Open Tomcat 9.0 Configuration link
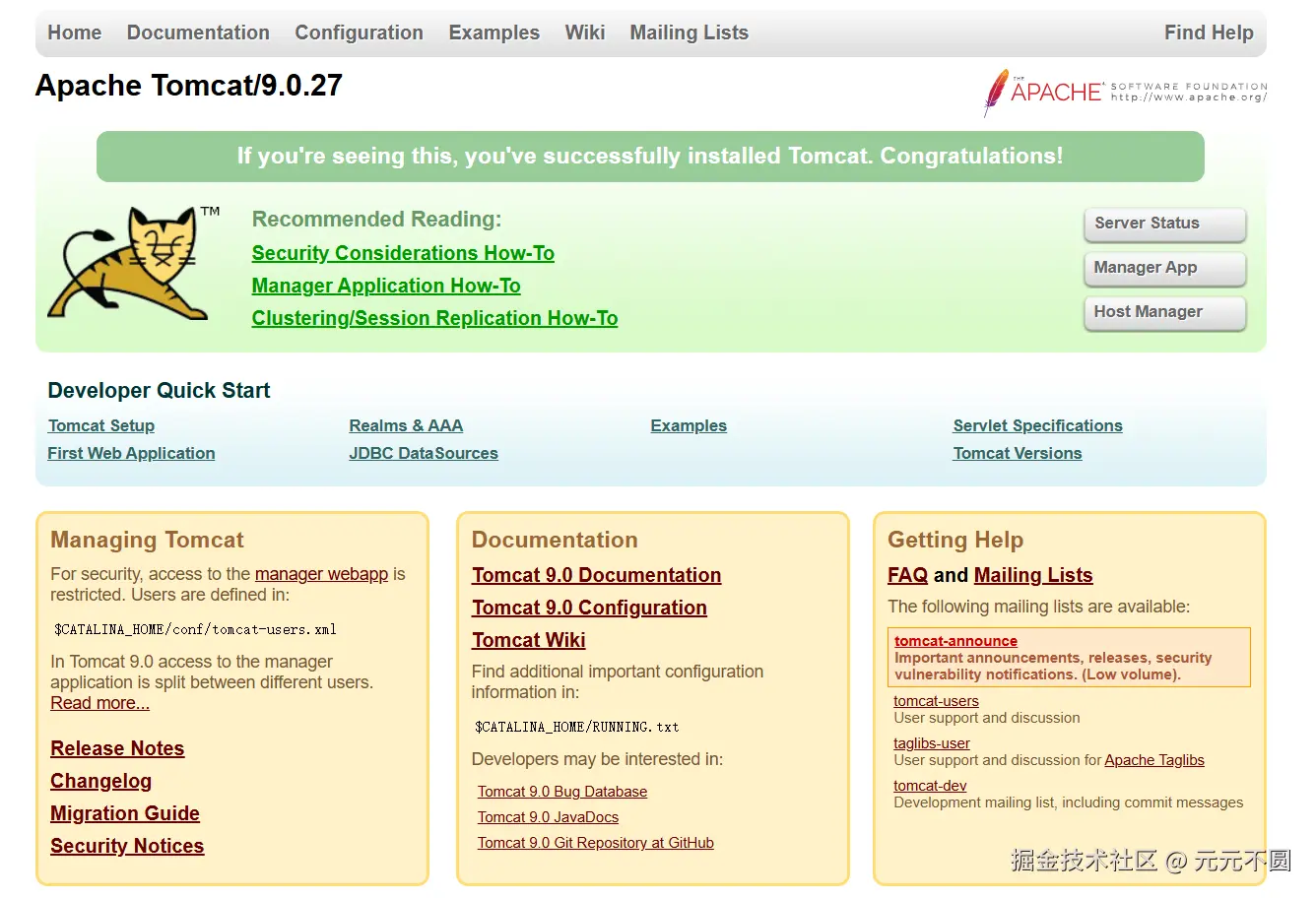 click(x=589, y=608)
